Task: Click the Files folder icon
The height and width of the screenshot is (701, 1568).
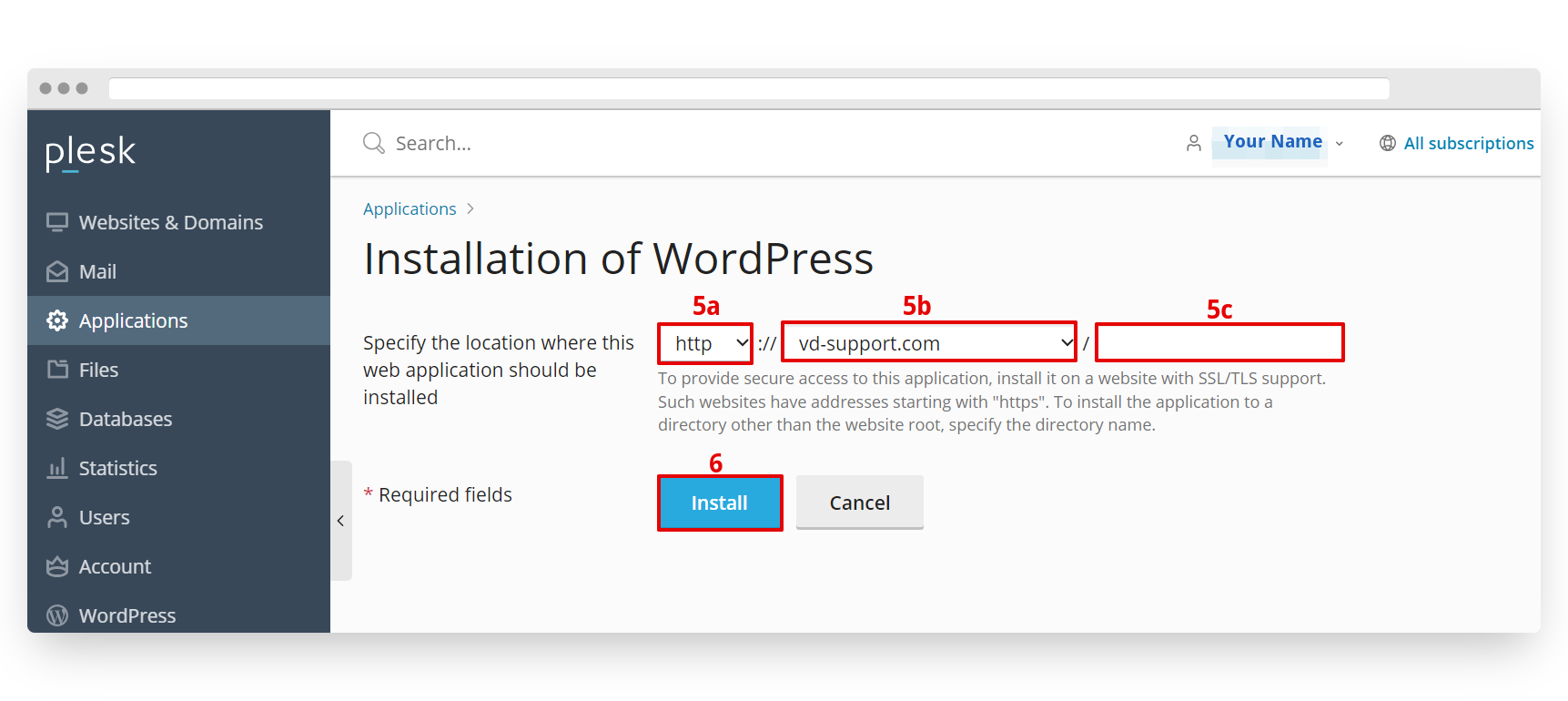Action: click(57, 370)
